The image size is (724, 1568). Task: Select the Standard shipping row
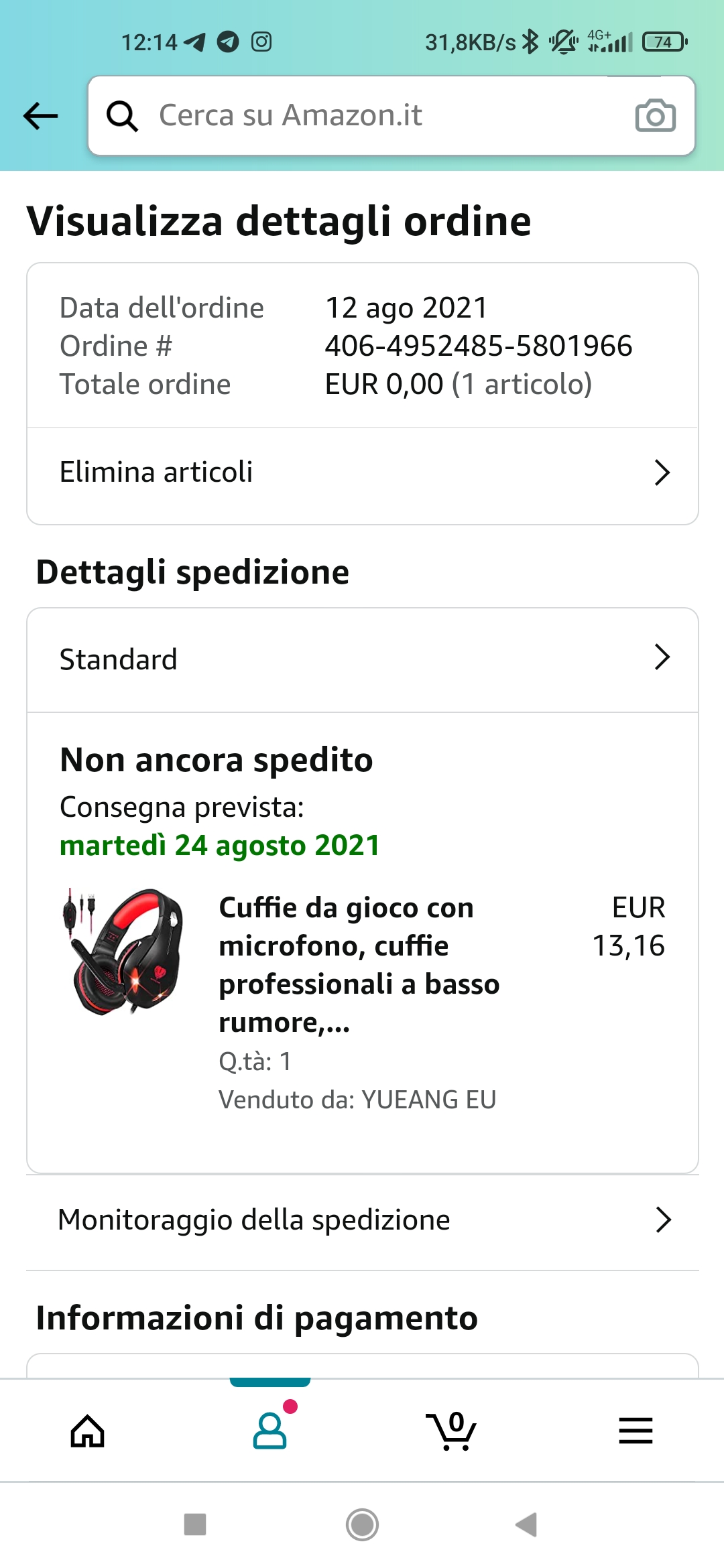coord(363,660)
